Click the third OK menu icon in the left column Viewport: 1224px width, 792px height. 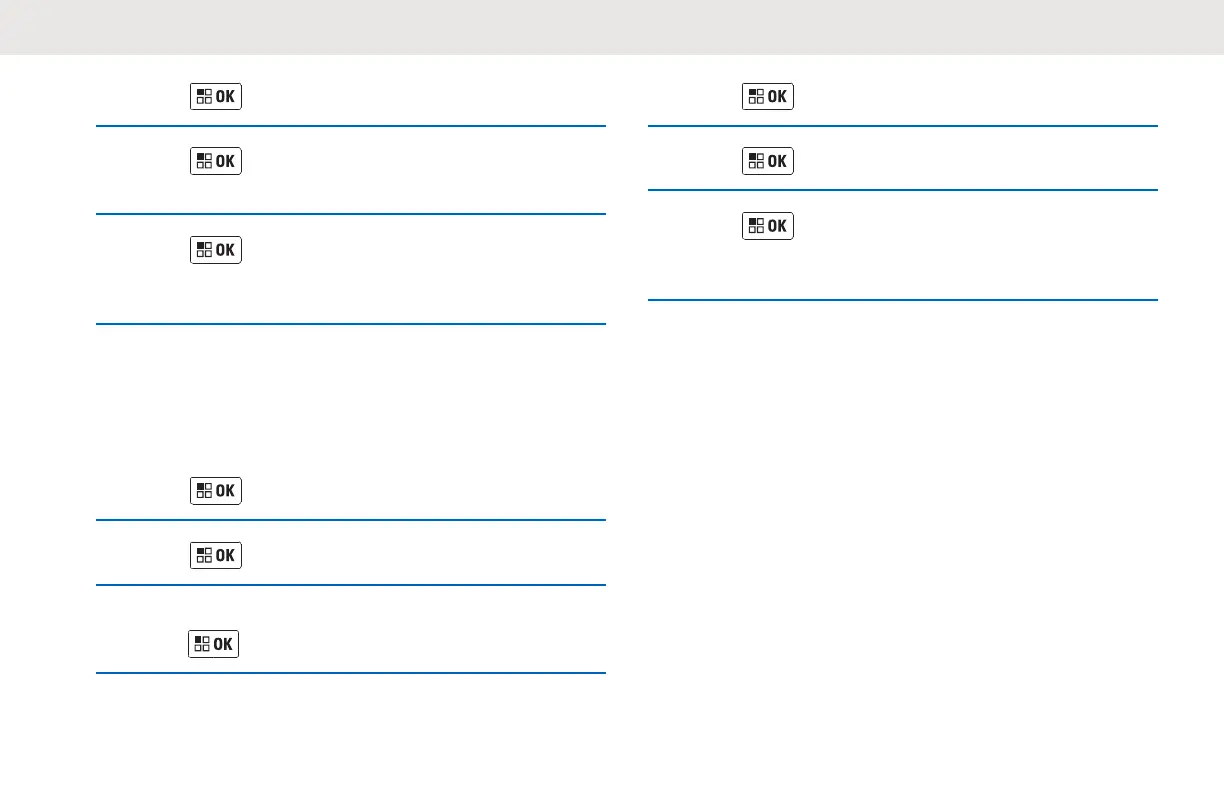pyautogui.click(x=216, y=250)
